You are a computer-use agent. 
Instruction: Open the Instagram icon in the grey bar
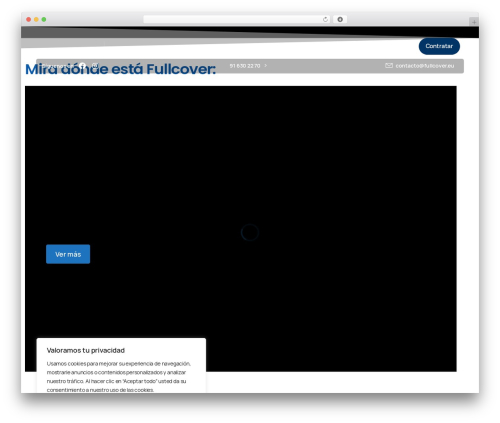(95, 66)
